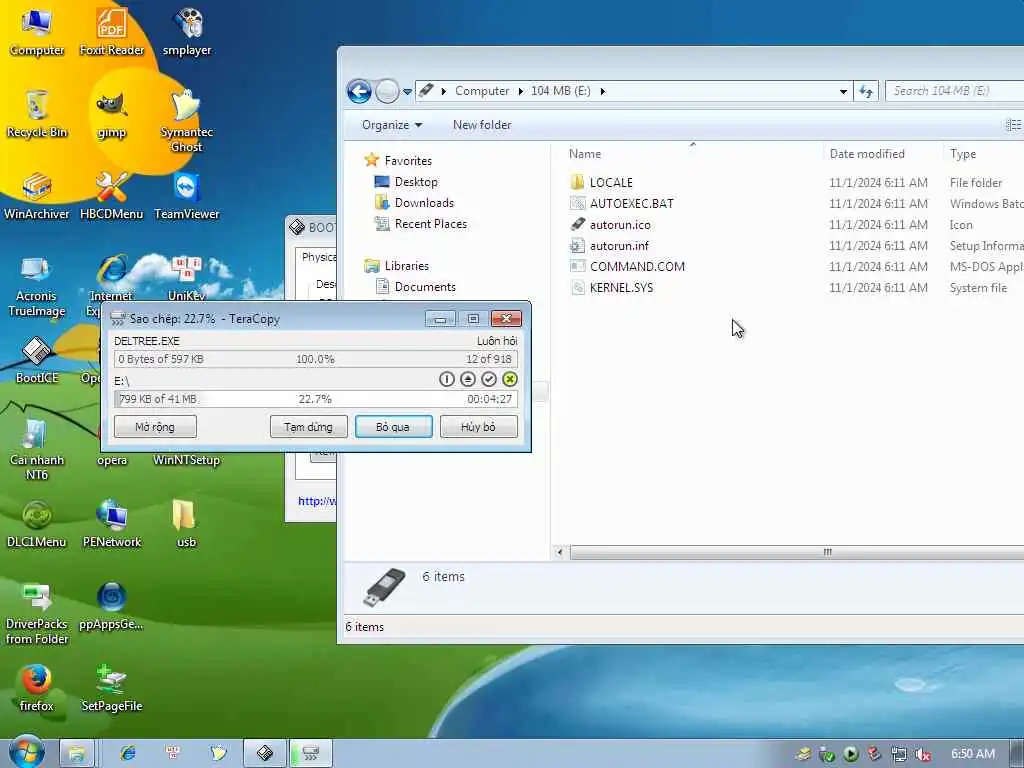Launch gimp desktop shortcut

tap(112, 115)
